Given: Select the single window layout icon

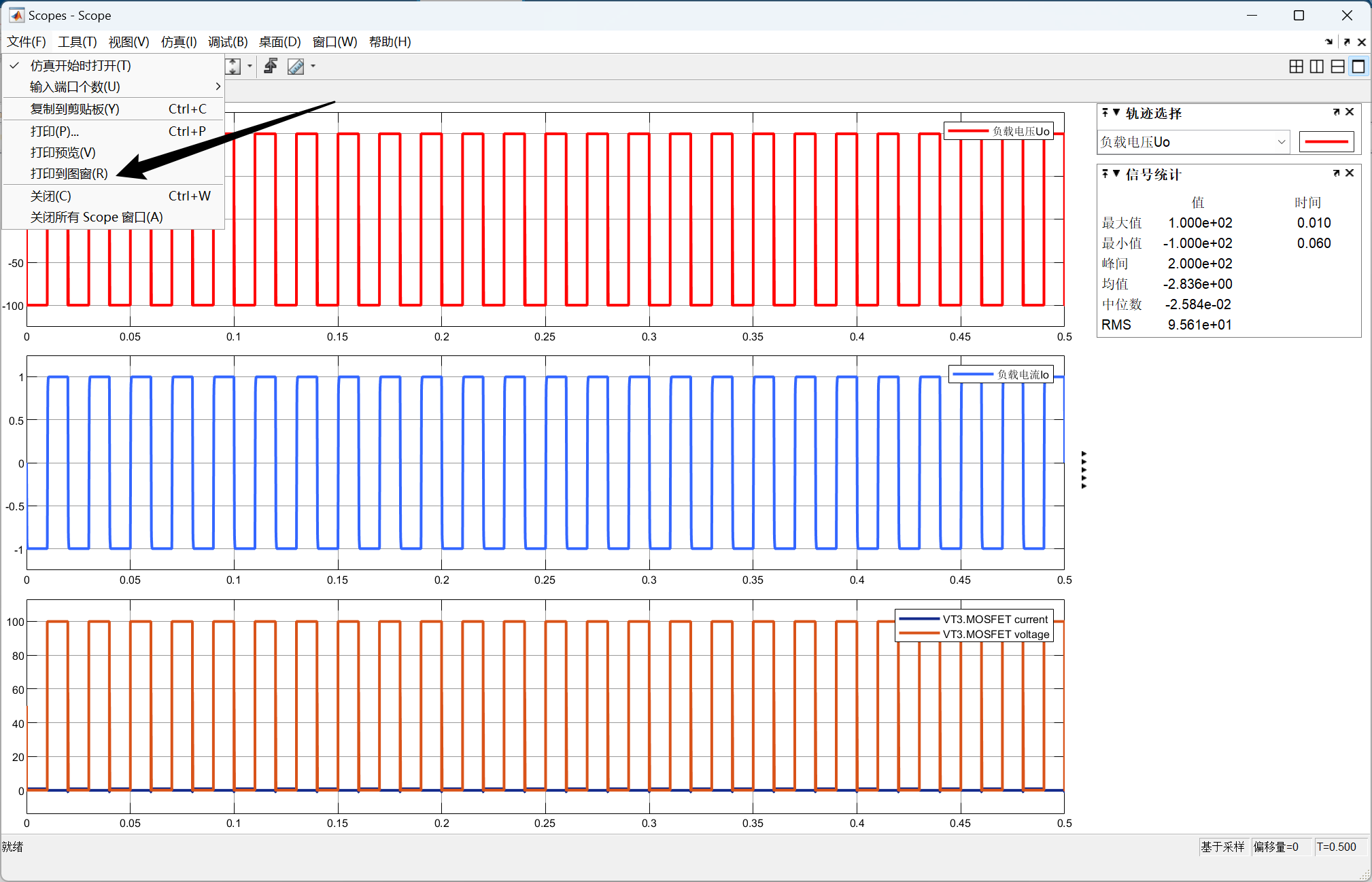Looking at the screenshot, I should (1358, 66).
